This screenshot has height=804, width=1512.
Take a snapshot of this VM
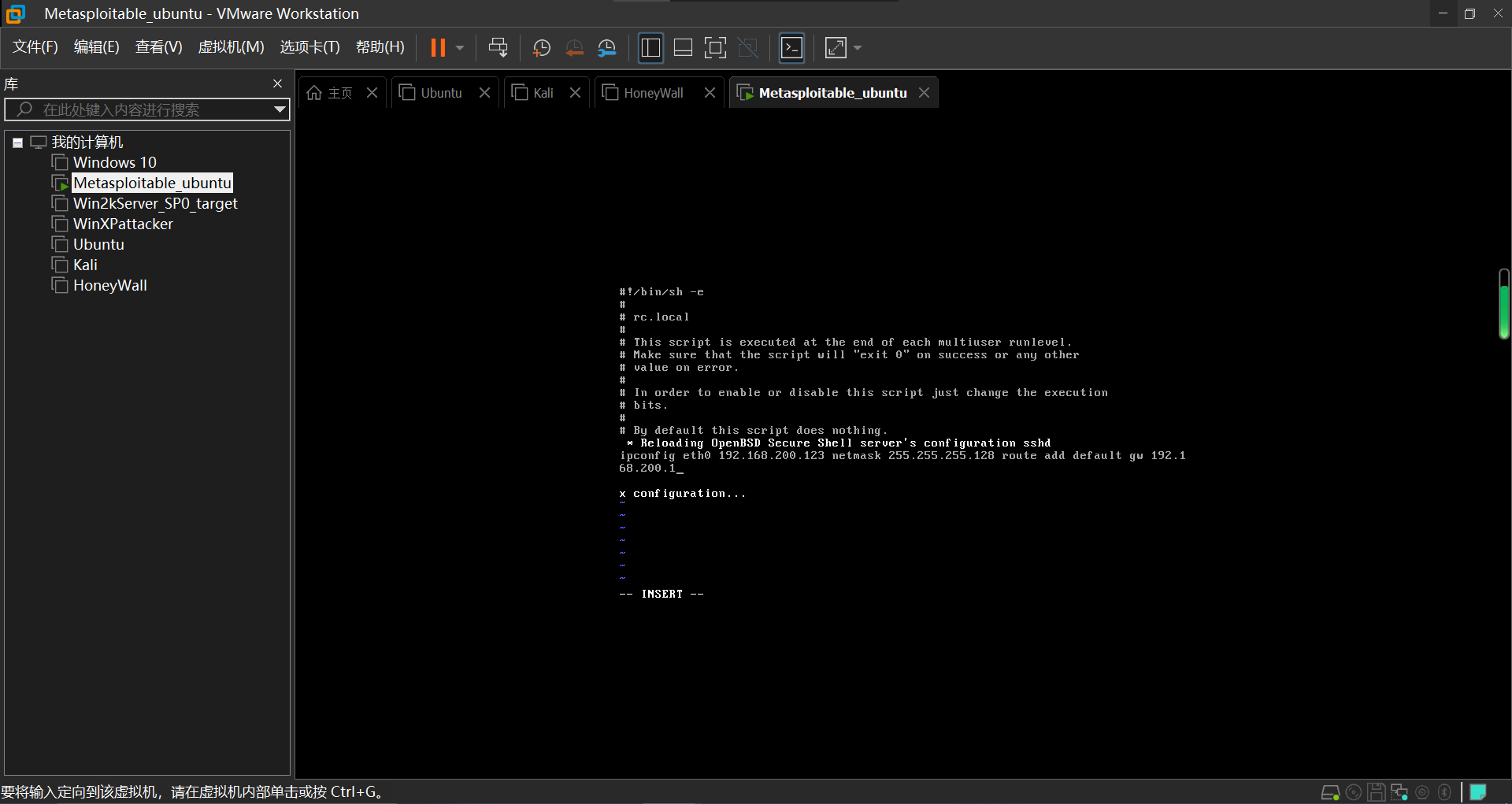tap(542, 48)
